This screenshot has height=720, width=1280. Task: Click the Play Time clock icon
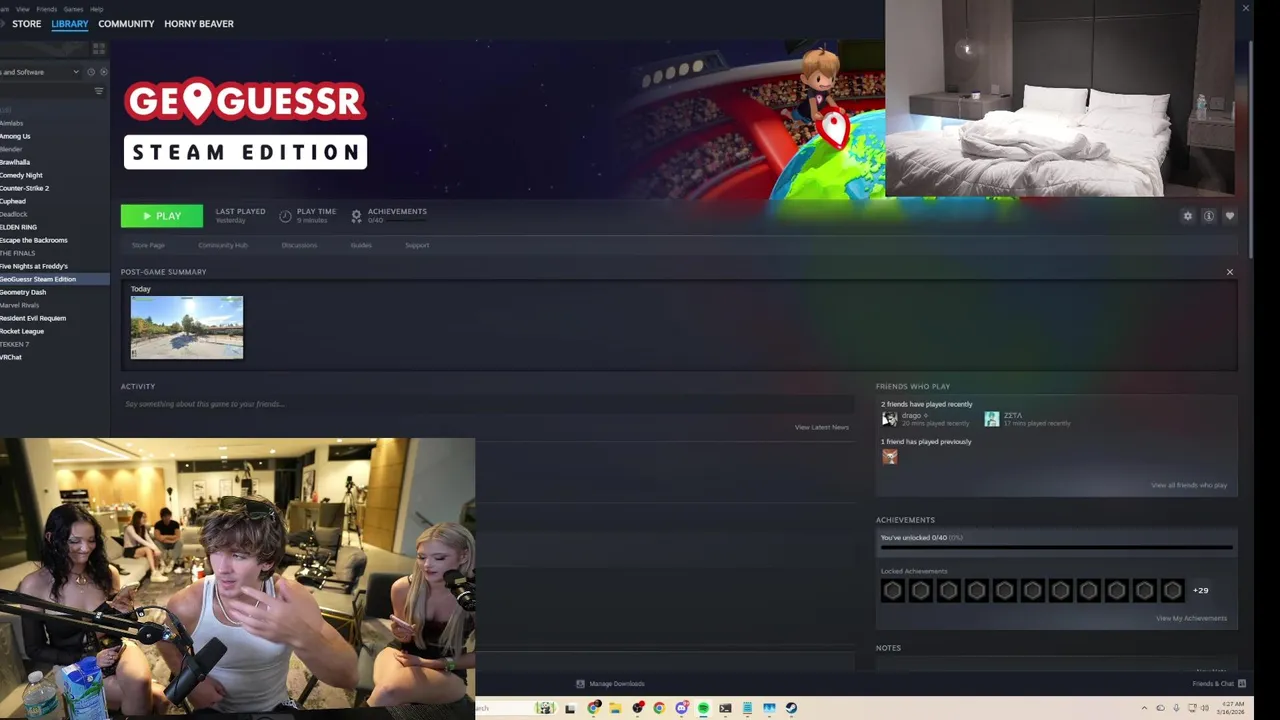[285, 216]
